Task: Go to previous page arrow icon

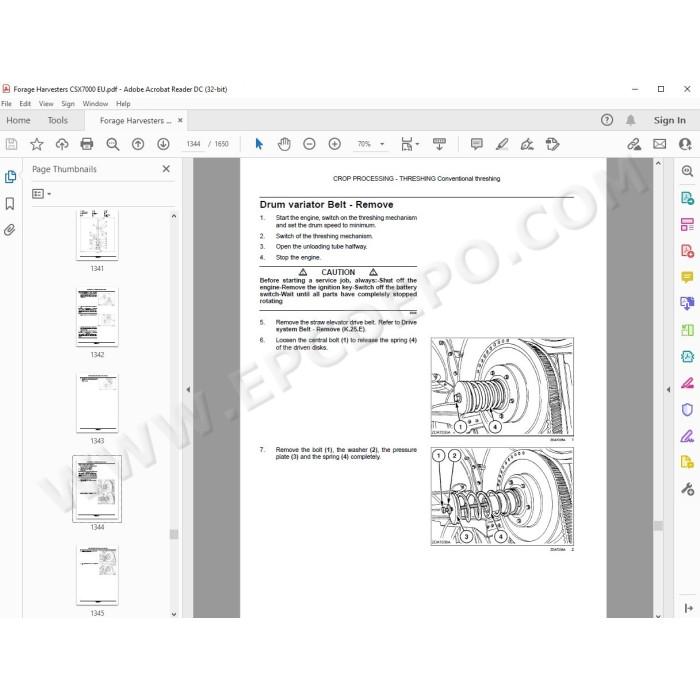Action: click(x=138, y=144)
